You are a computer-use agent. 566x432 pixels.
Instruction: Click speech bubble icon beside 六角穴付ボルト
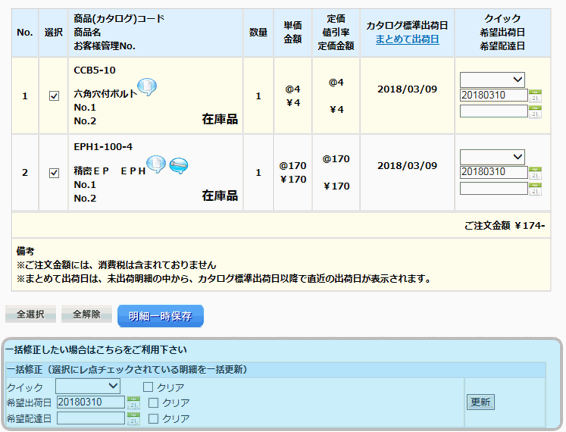click(147, 87)
